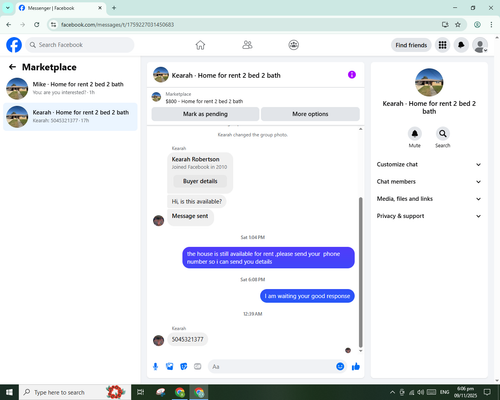
Task: Send a thumbs-up like
Action: point(356,367)
